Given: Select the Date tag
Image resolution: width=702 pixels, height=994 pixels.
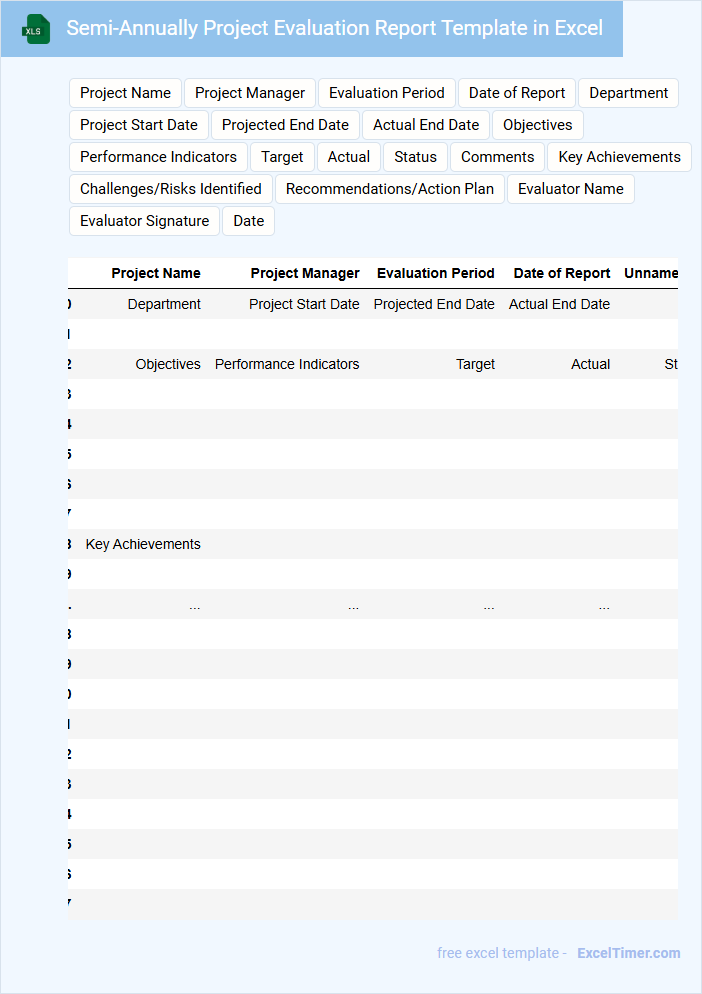Looking at the screenshot, I should (249, 221).
